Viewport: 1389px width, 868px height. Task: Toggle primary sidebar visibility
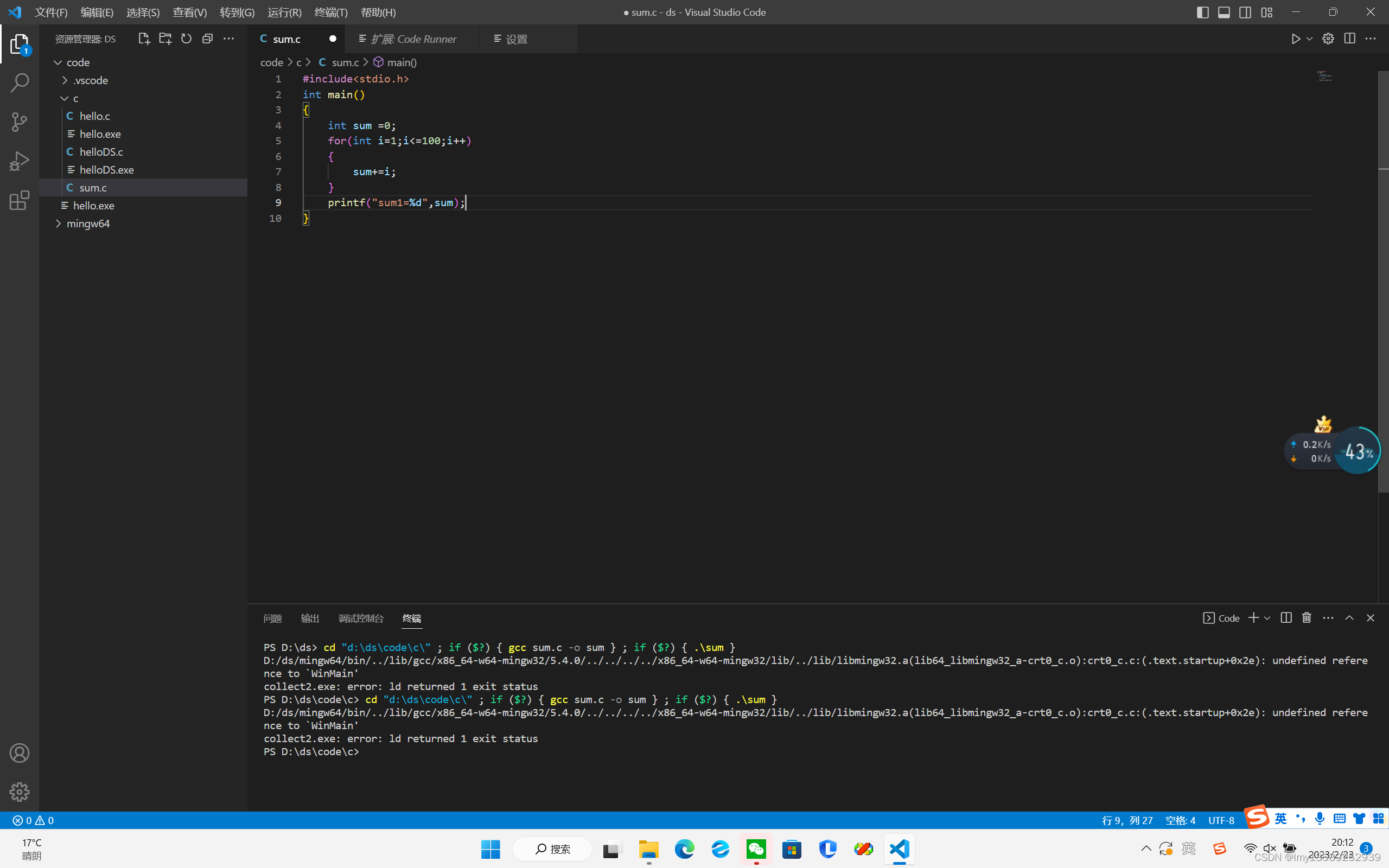pos(1202,12)
